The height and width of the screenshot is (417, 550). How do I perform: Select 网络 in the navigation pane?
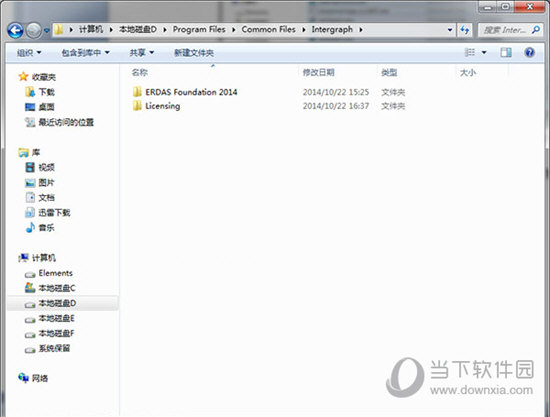40,378
